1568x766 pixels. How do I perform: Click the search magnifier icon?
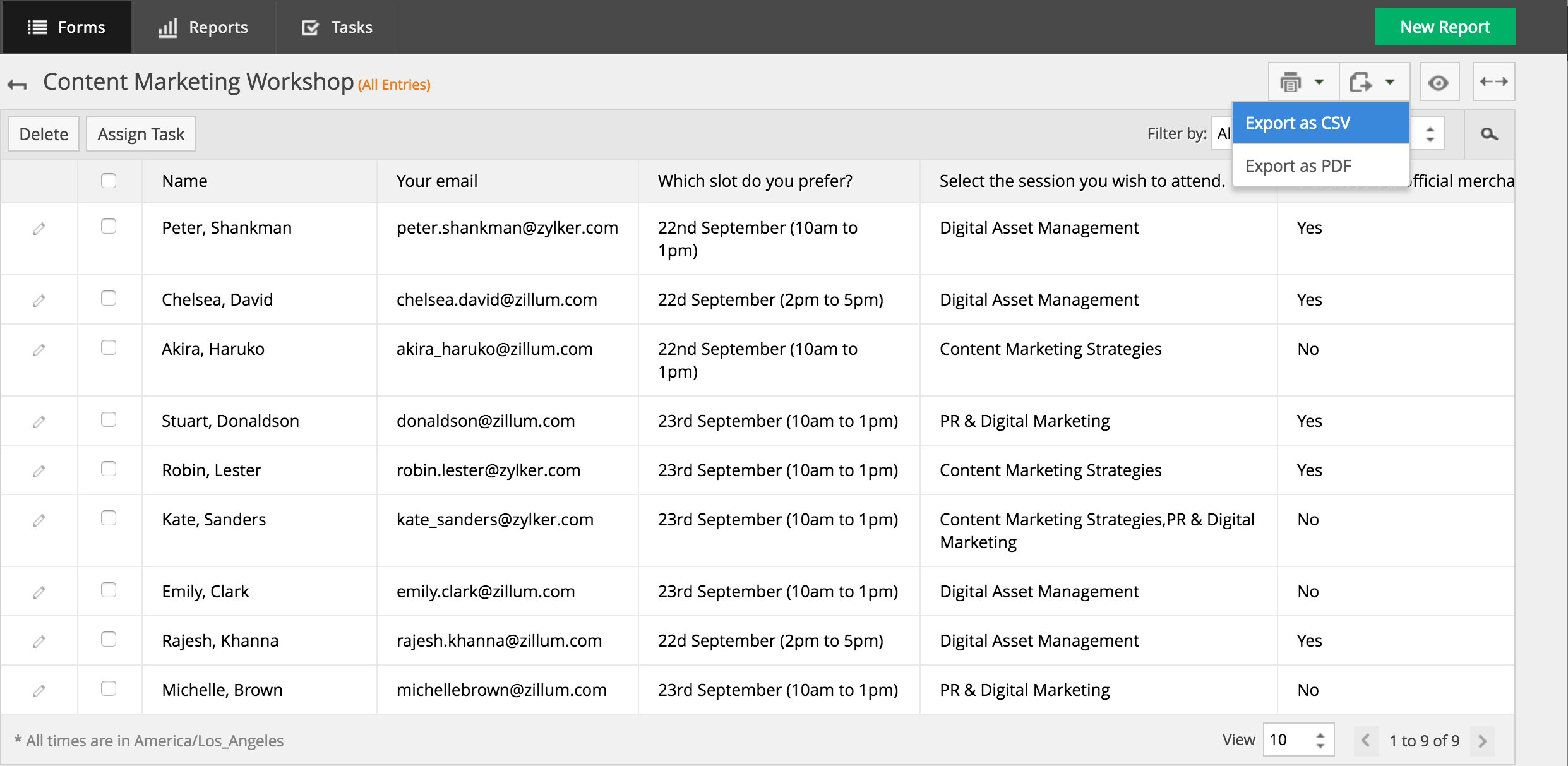pyautogui.click(x=1489, y=134)
